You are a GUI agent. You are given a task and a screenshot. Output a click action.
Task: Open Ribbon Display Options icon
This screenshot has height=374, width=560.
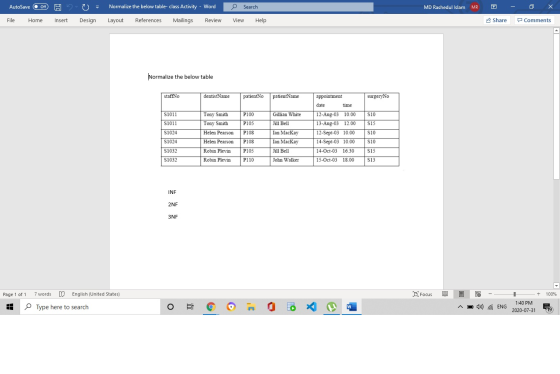(x=494, y=7)
